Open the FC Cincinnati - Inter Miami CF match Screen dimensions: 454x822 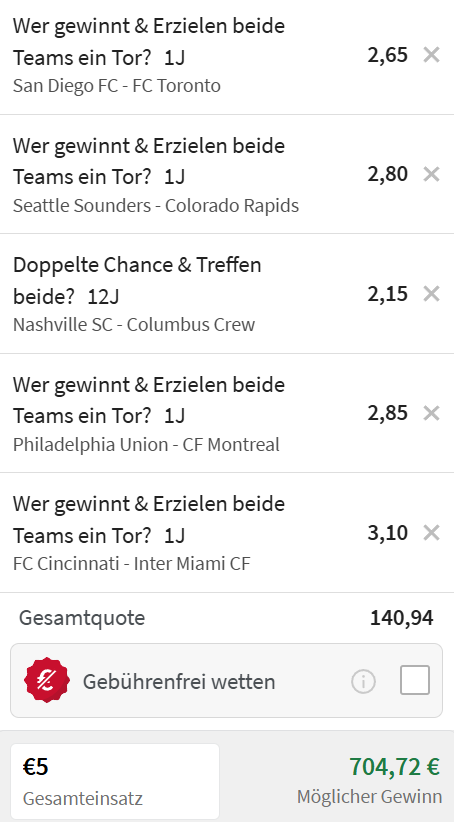[132, 564]
